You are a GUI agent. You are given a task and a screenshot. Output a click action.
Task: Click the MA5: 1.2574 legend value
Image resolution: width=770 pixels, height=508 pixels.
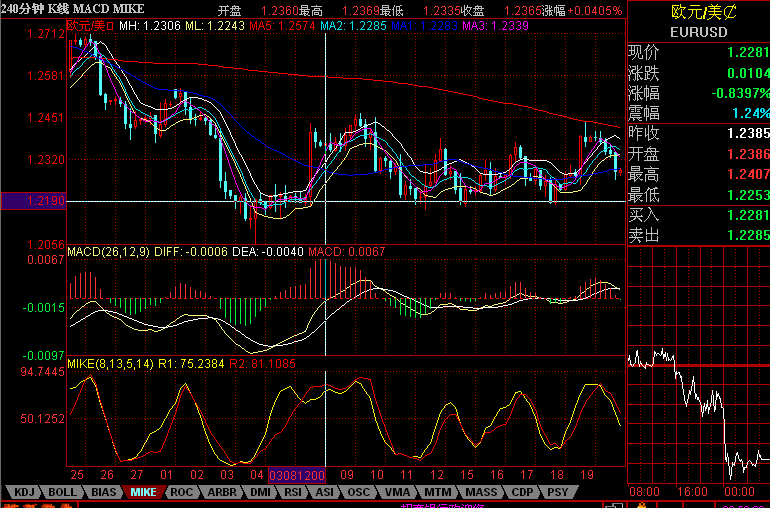click(282, 26)
